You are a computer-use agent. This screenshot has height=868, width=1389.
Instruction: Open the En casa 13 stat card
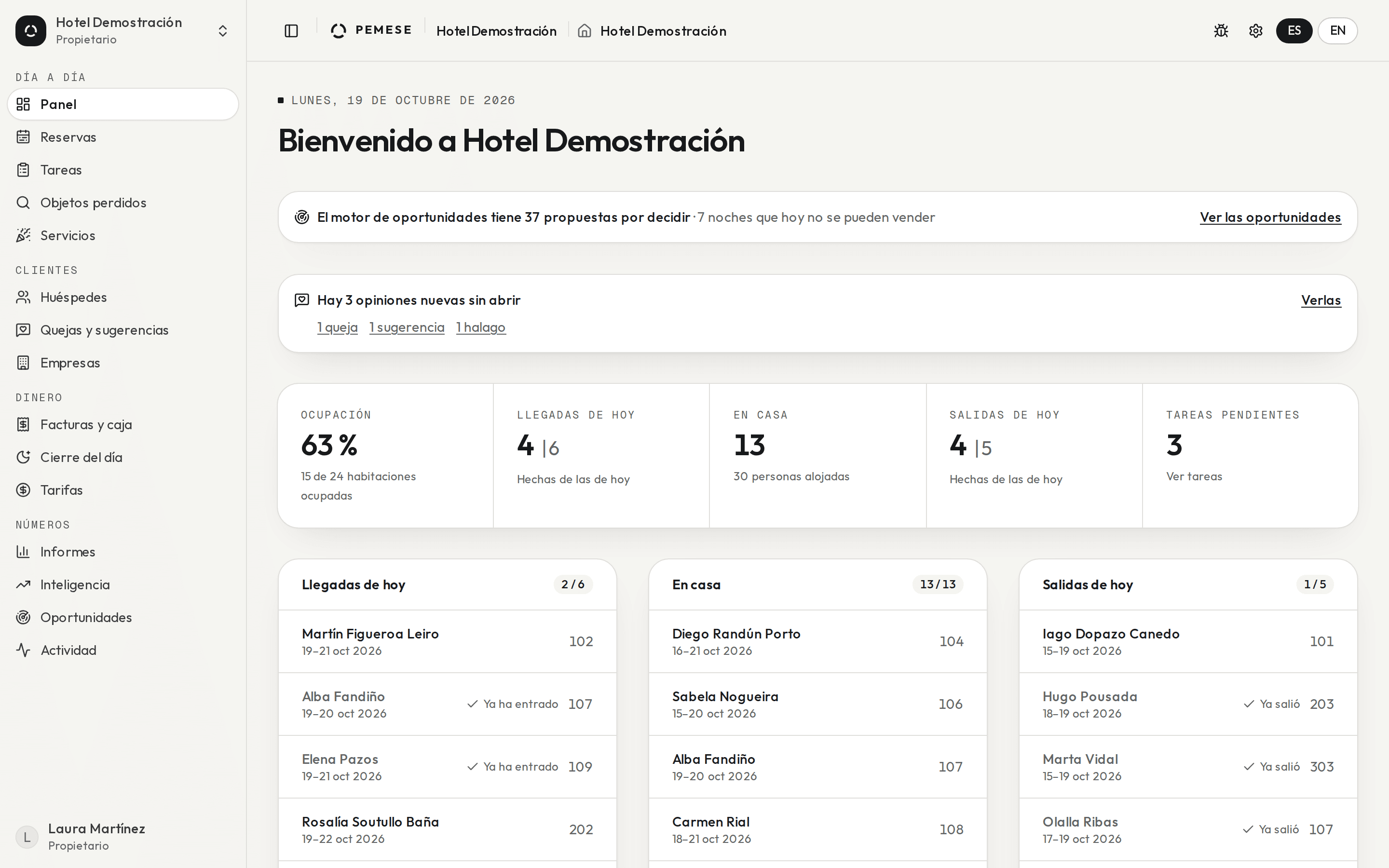pyautogui.click(x=818, y=456)
